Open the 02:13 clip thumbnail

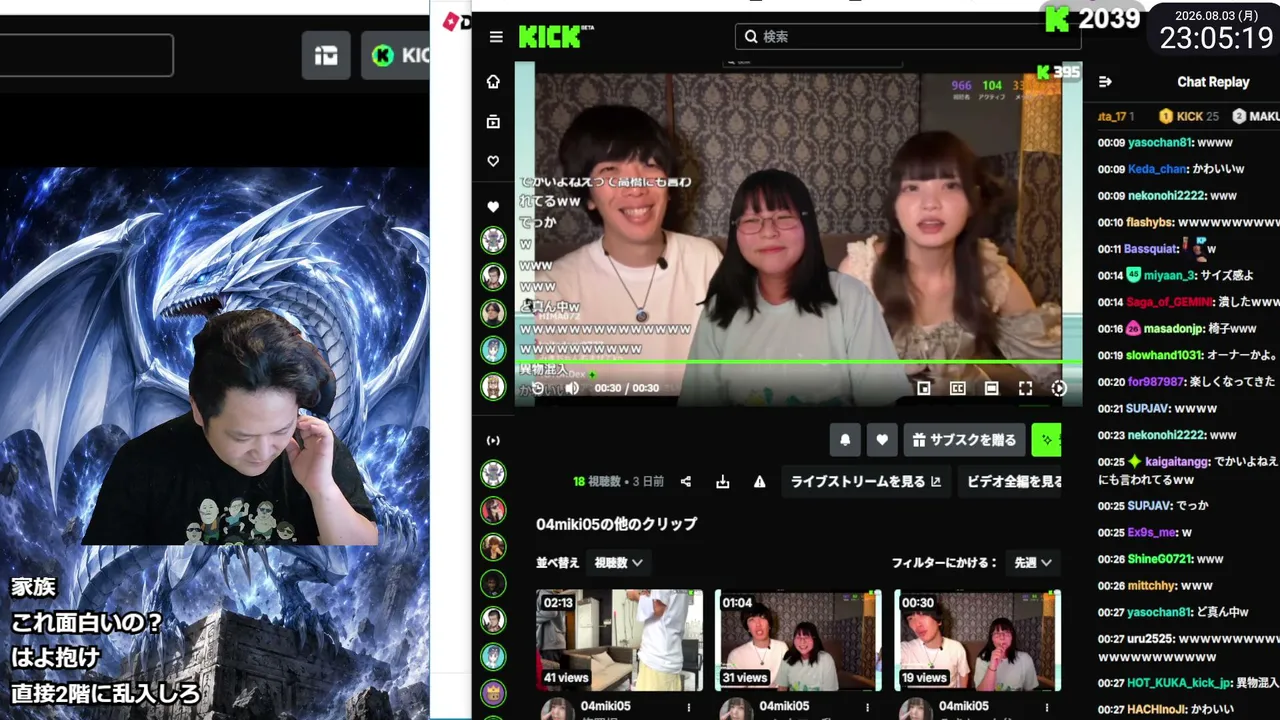coord(619,640)
